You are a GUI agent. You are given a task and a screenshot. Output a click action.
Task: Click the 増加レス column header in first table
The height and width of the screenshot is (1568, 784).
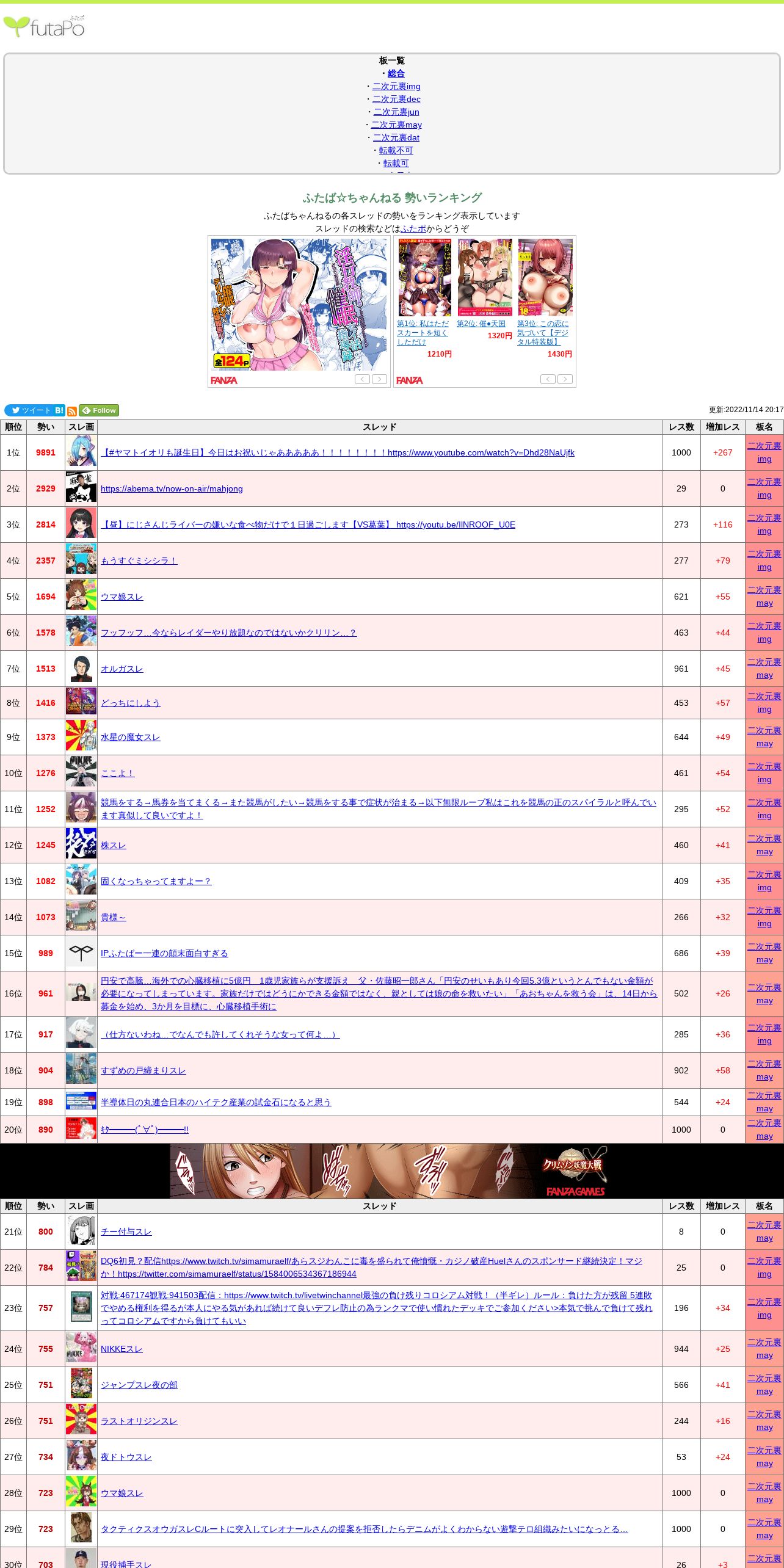[x=723, y=427]
